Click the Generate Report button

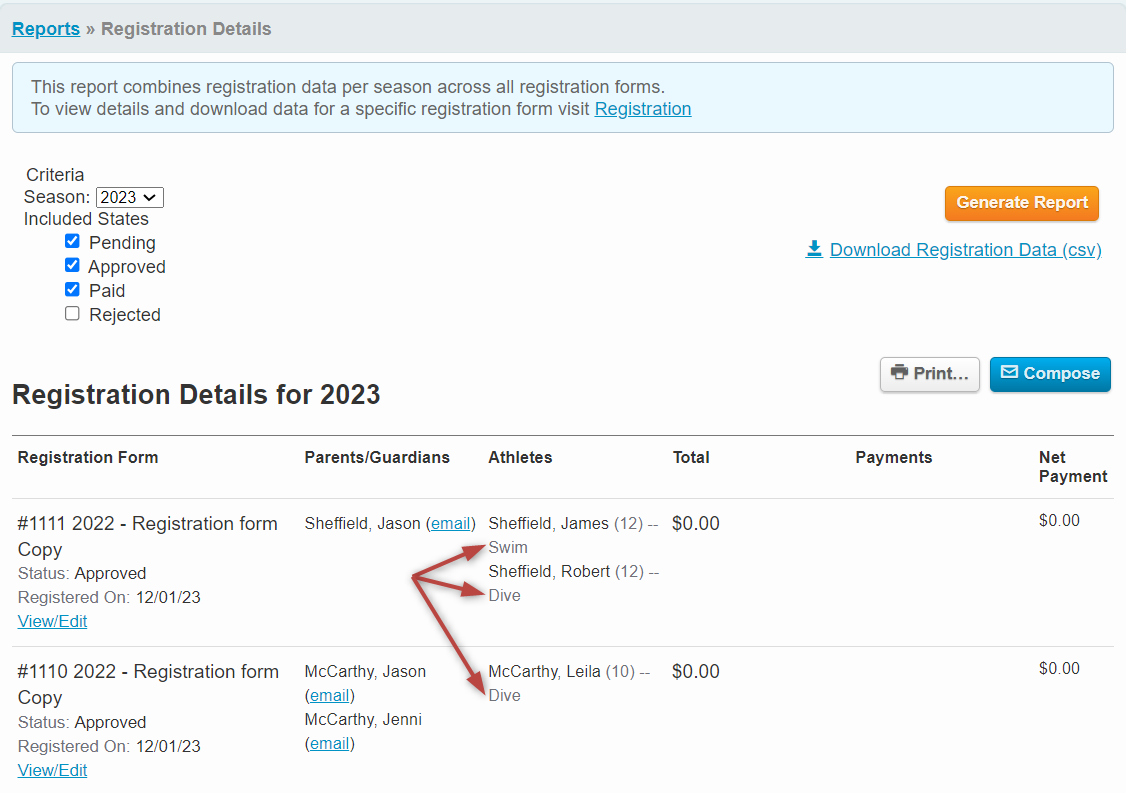point(1022,203)
